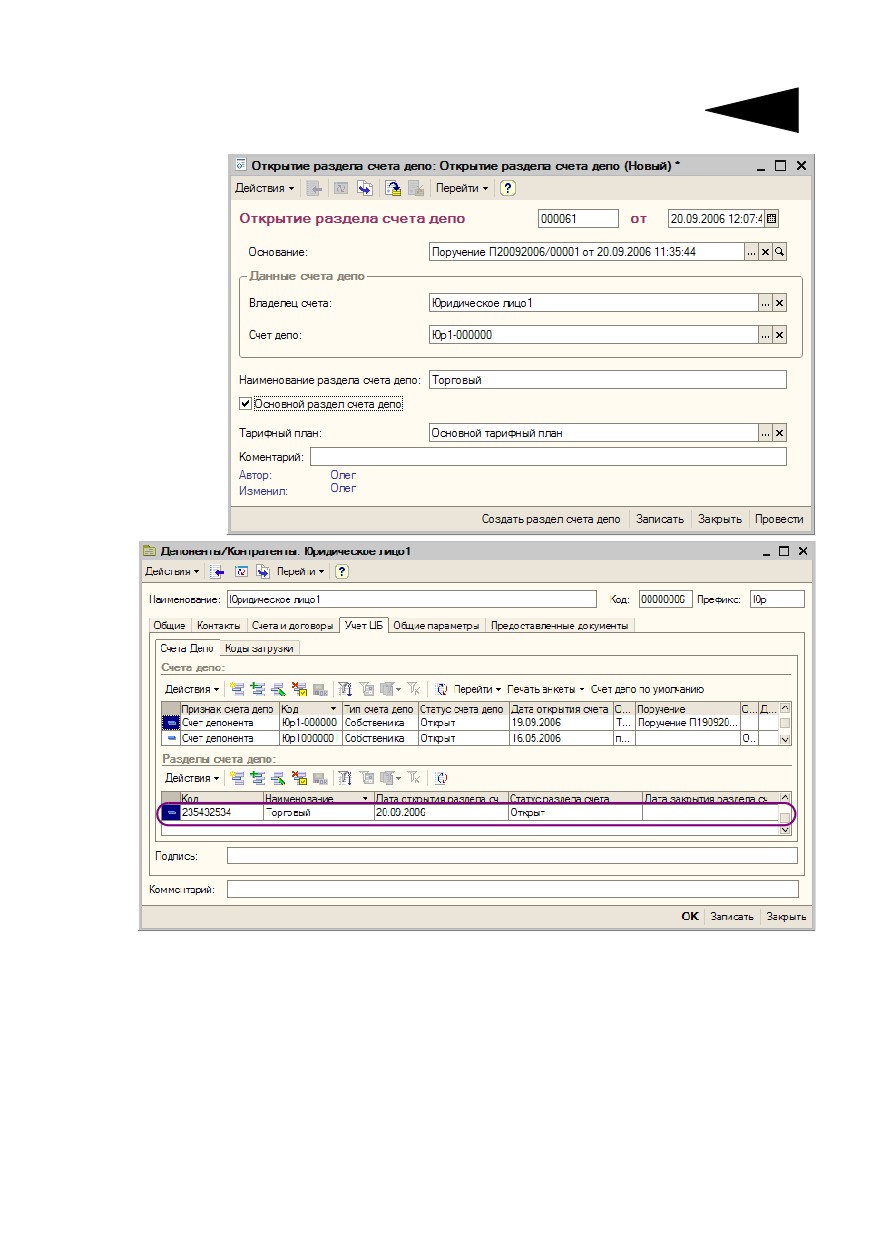Click Наименование раздела счета депо field Торговый
Viewport: 875px width, 1239px height.
tap(607, 380)
